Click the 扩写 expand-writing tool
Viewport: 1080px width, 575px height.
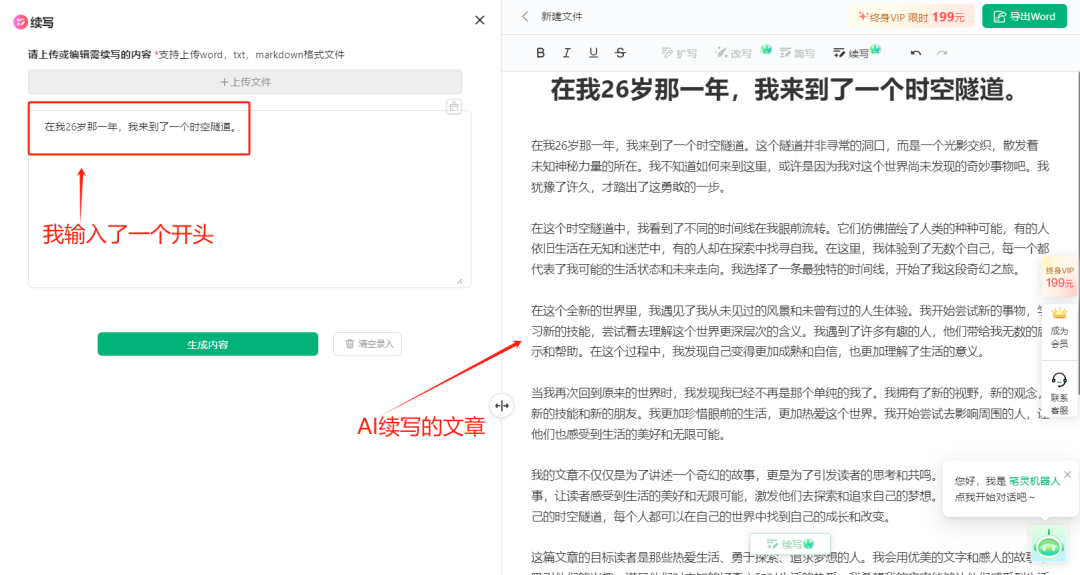tap(678, 53)
